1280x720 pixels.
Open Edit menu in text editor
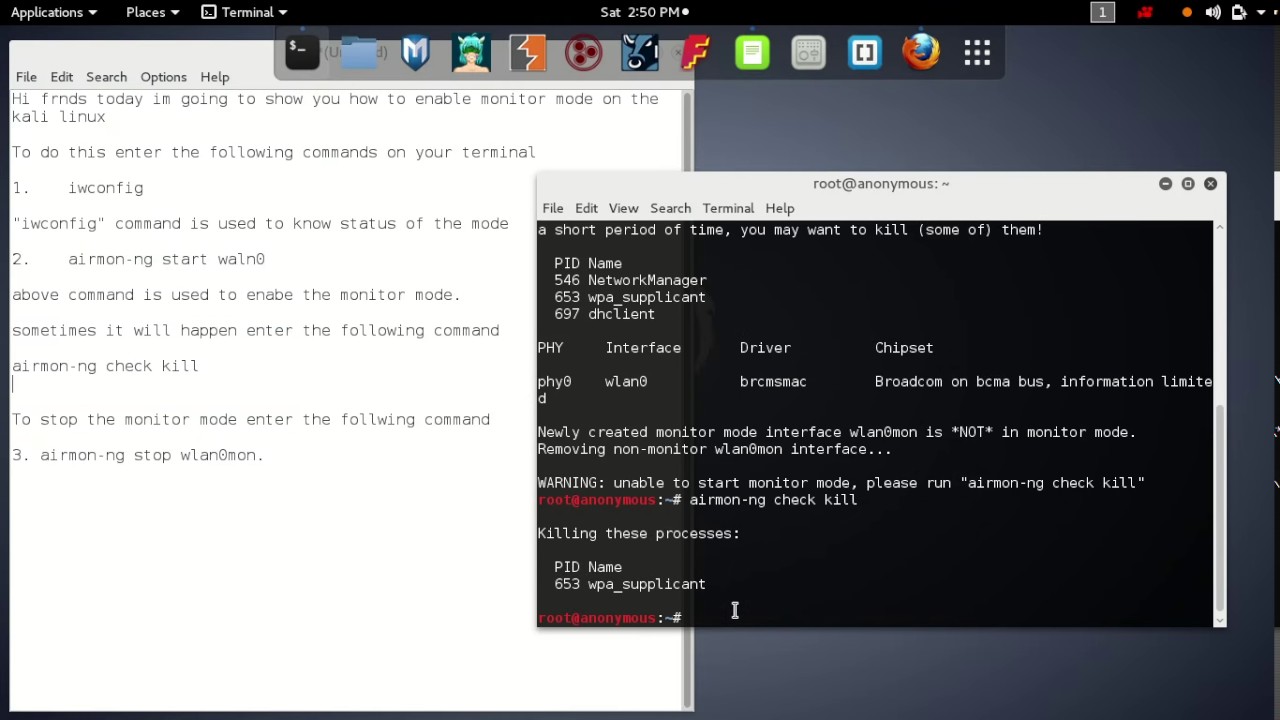(x=61, y=77)
